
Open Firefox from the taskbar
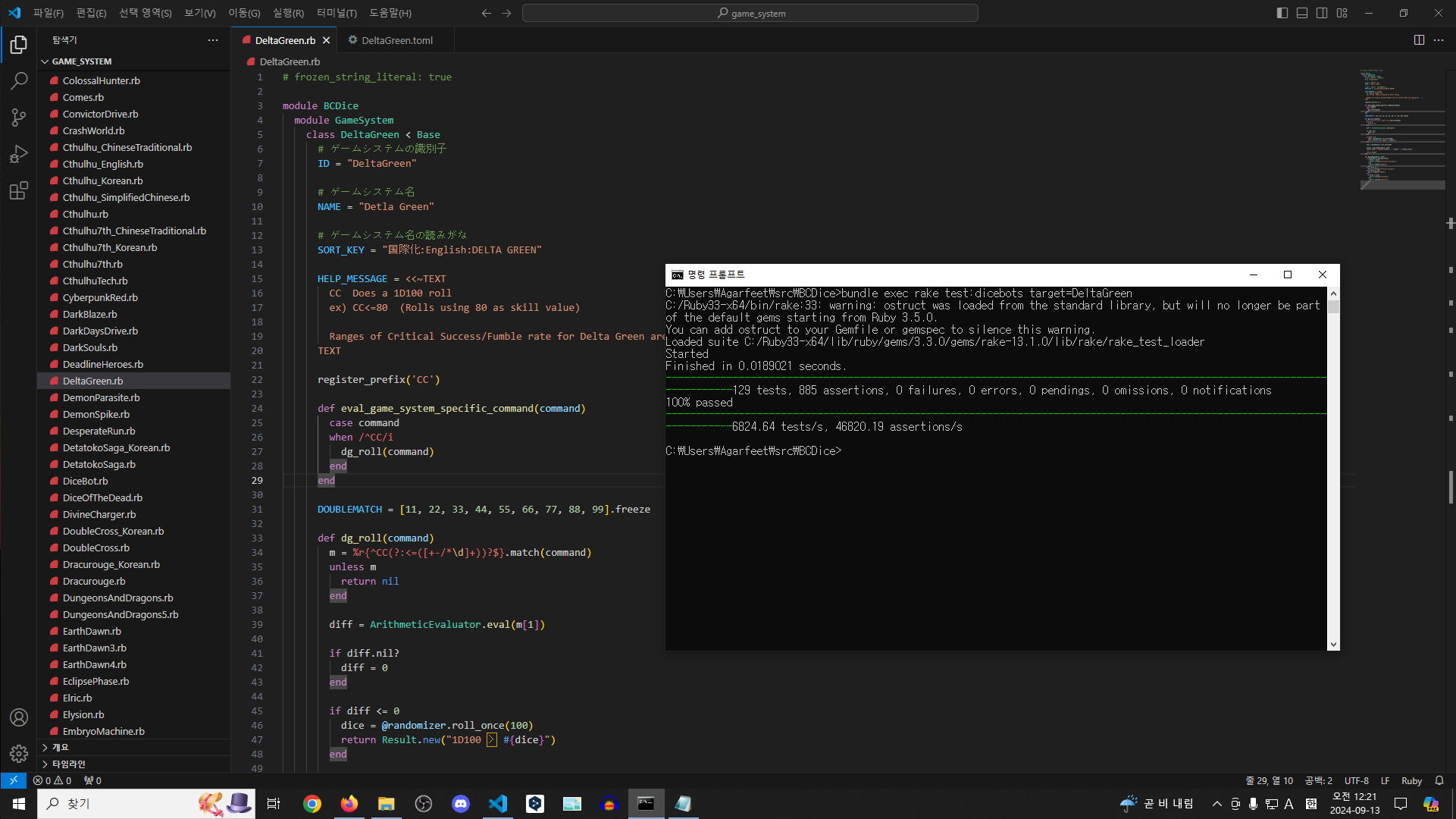click(349, 804)
